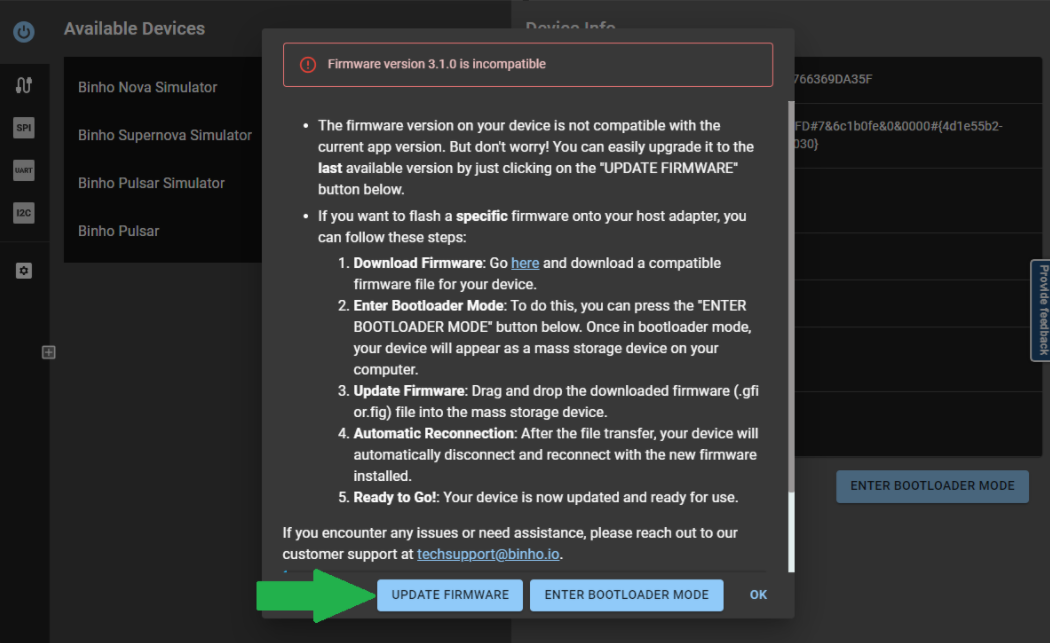This screenshot has height=643, width=1050.
Task: Open the settings gear icon in the sidebar
Action: tap(24, 271)
